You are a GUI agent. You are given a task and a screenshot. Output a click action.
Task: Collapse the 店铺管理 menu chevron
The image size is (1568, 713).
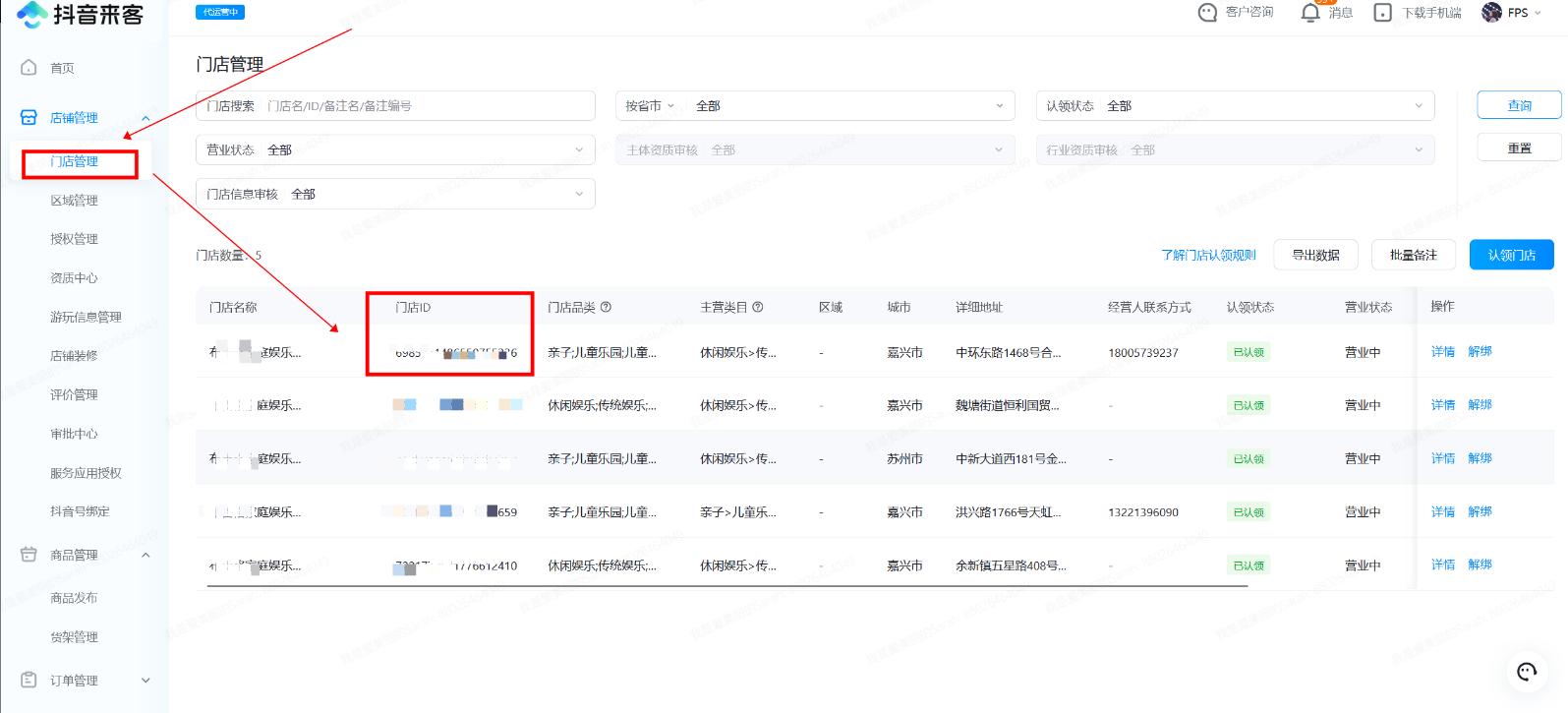[145, 118]
